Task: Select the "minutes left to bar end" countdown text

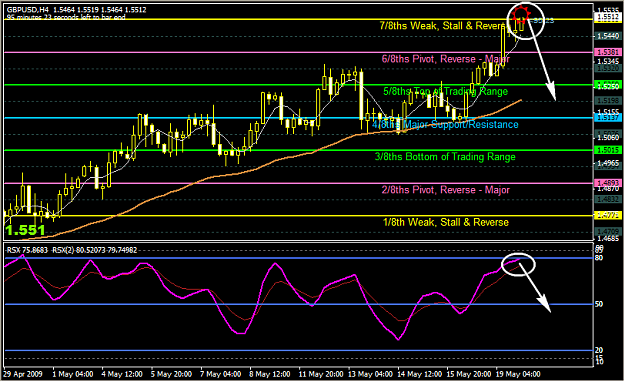Action: [66, 17]
